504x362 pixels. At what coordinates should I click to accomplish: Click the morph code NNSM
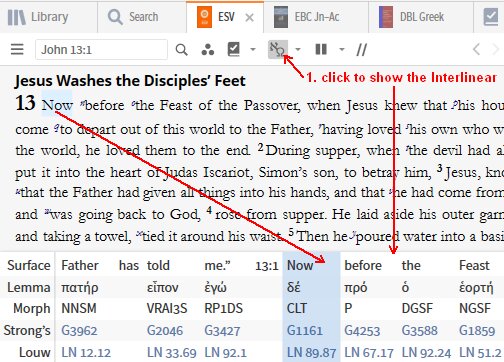79,309
